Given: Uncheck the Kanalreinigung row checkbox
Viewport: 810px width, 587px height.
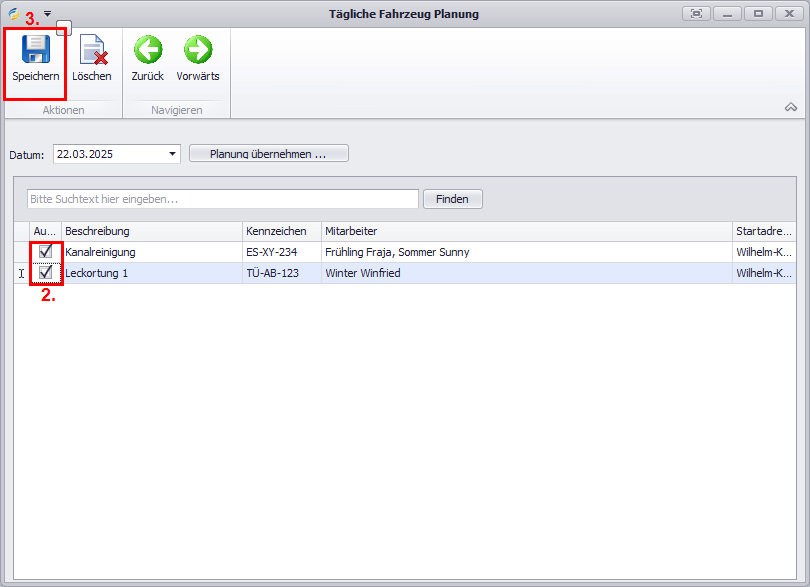Looking at the screenshot, I should (x=46, y=252).
